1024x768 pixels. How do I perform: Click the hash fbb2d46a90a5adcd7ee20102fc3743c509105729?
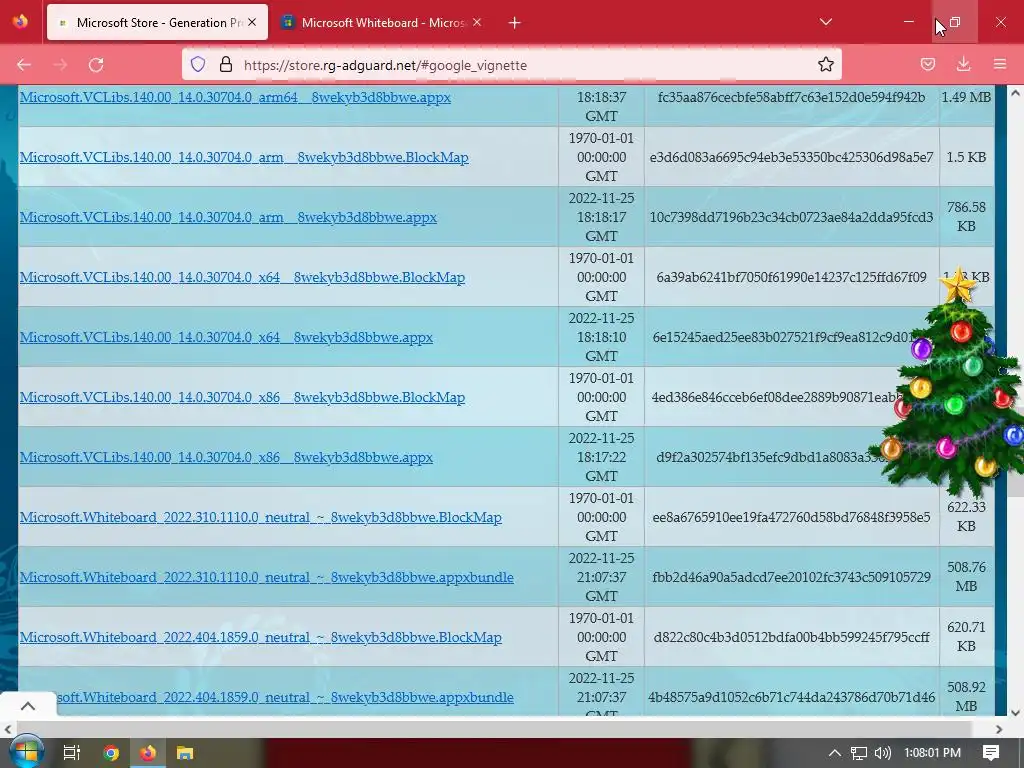pos(791,578)
